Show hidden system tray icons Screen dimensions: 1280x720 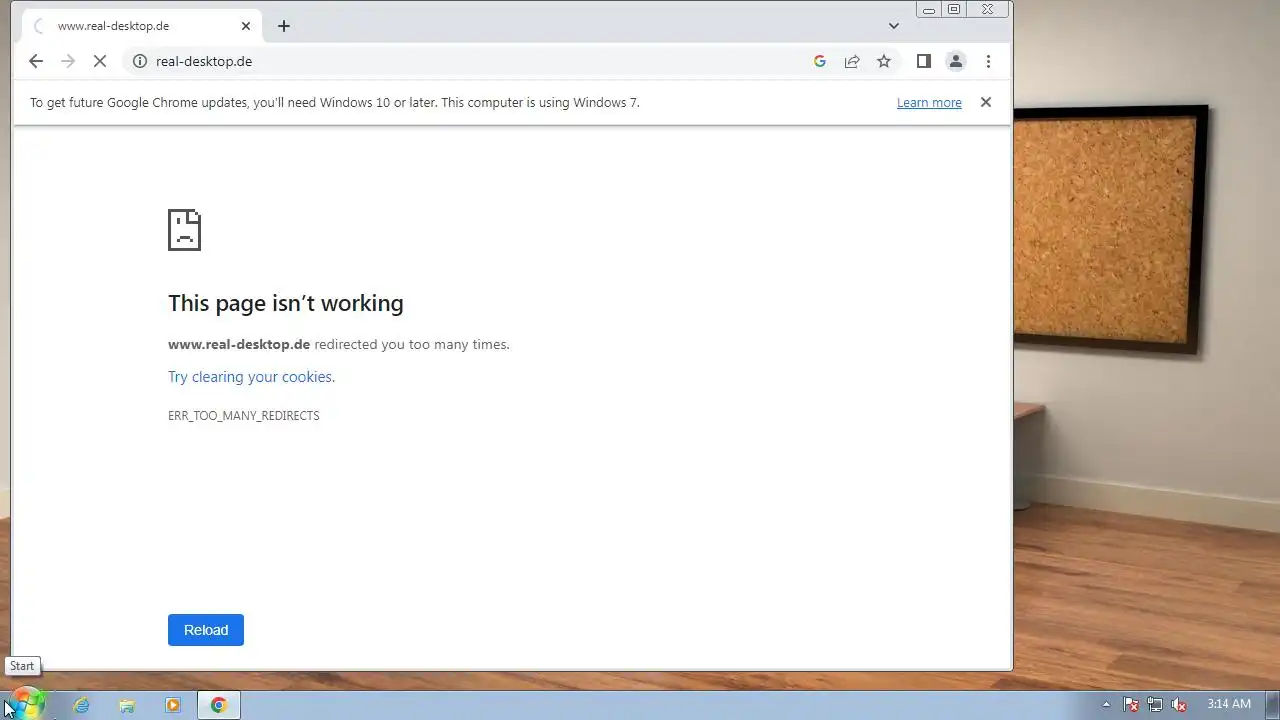[x=1106, y=704]
